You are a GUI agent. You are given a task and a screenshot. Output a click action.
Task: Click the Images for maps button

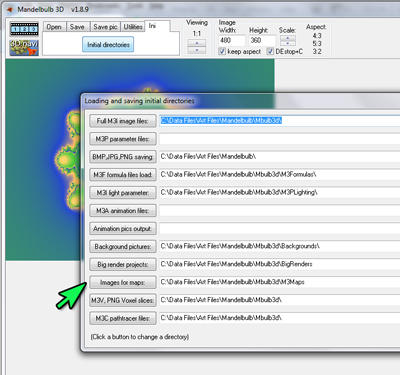point(123,283)
